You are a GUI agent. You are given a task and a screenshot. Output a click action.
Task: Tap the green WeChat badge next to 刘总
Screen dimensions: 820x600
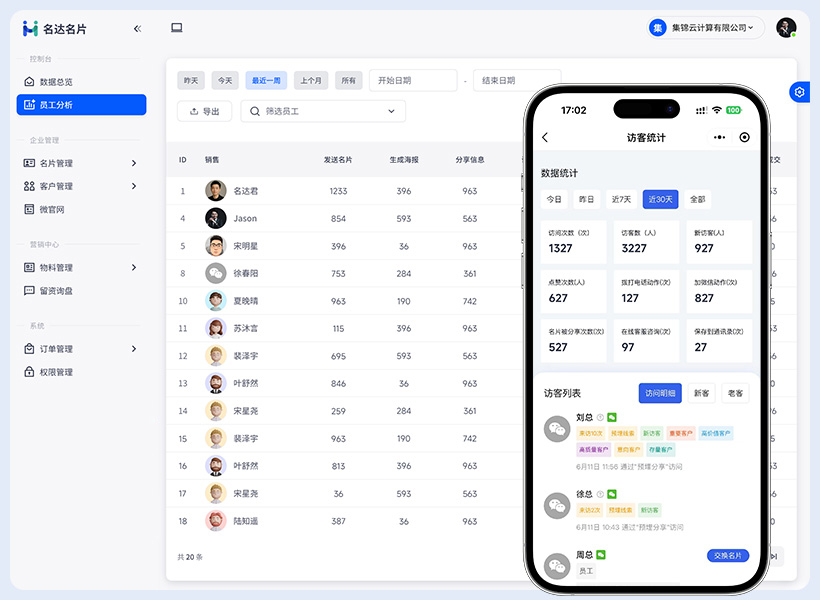(612, 417)
